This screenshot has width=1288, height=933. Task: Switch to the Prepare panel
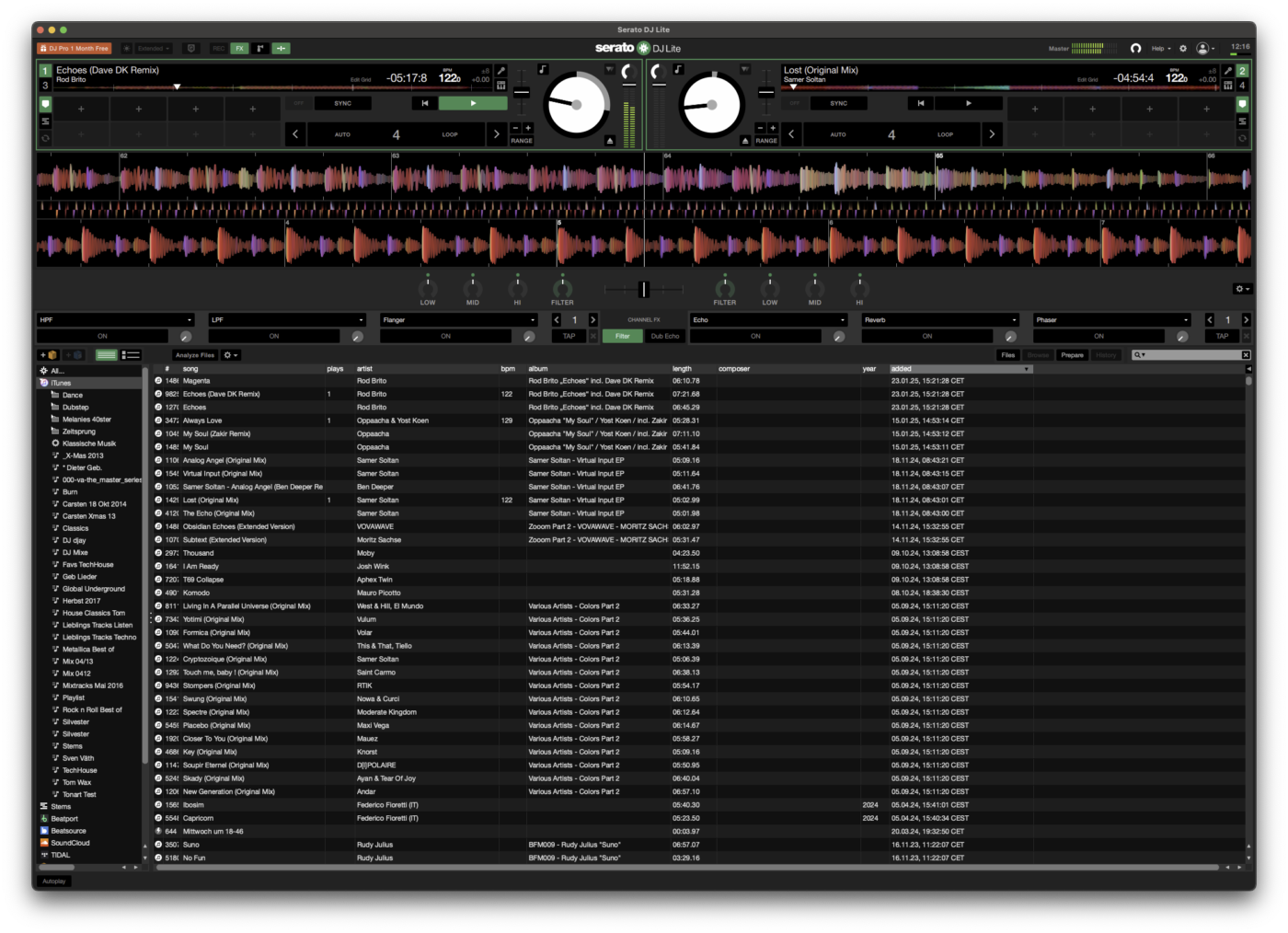(x=1073, y=354)
